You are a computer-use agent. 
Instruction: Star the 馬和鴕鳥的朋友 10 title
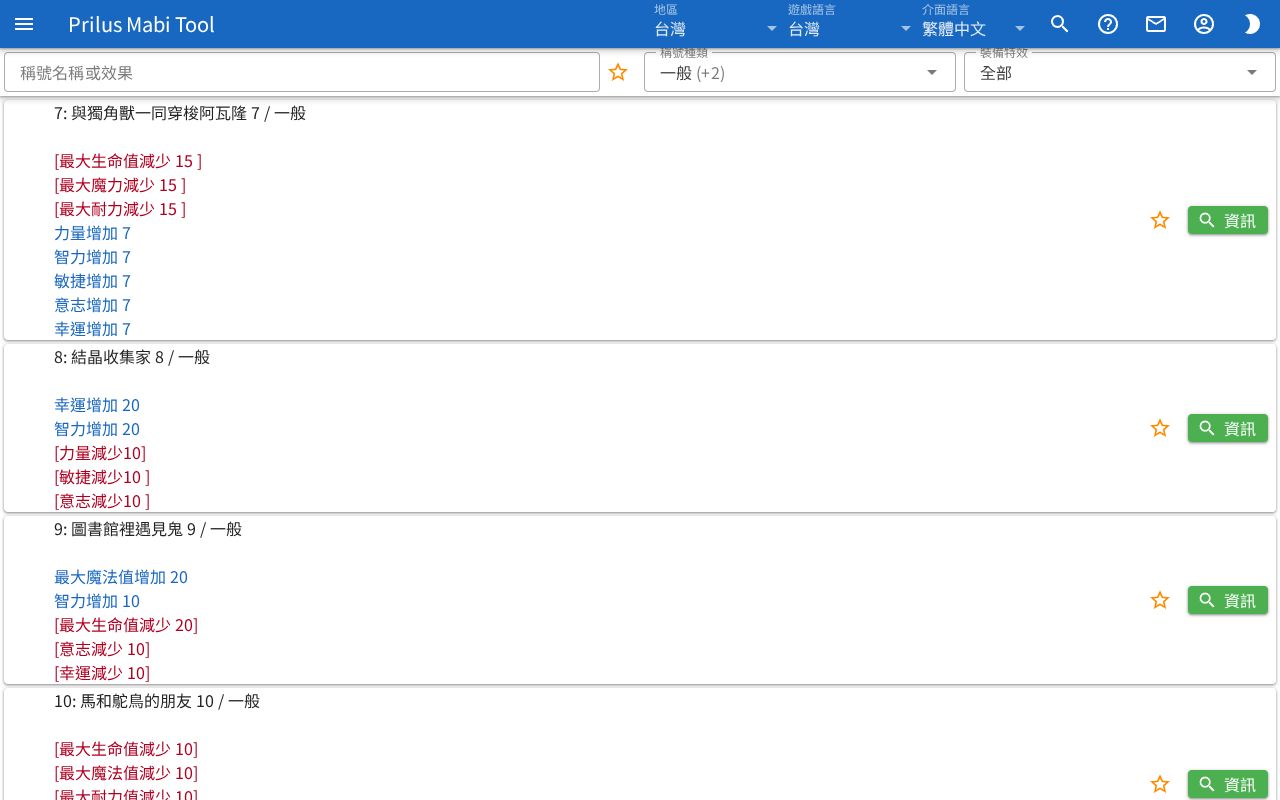pos(1160,784)
